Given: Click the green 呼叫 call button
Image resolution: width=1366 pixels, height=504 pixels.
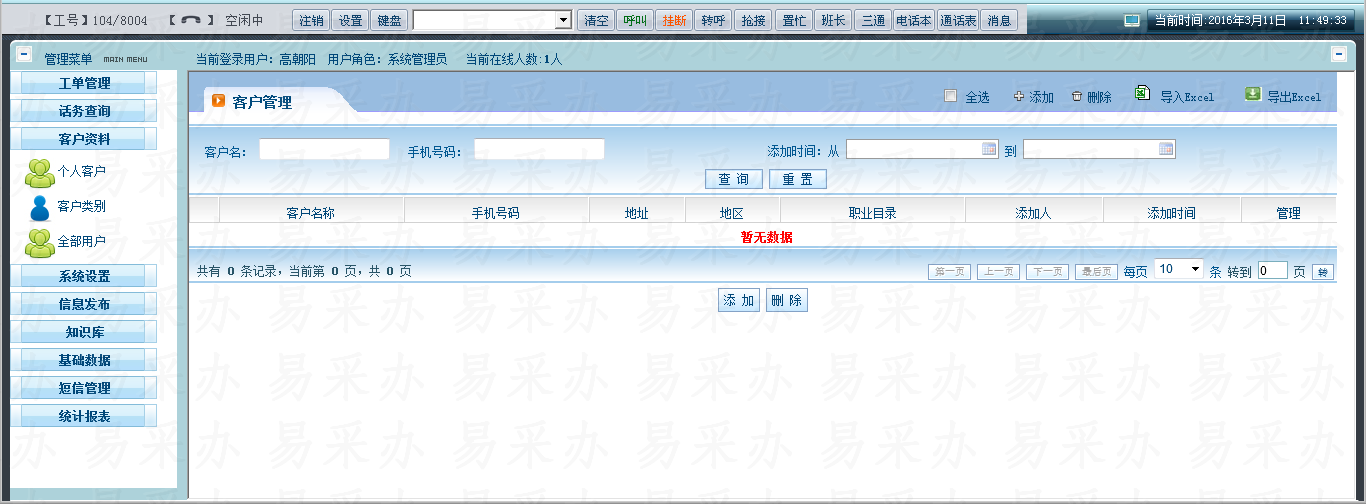Looking at the screenshot, I should 635,20.
